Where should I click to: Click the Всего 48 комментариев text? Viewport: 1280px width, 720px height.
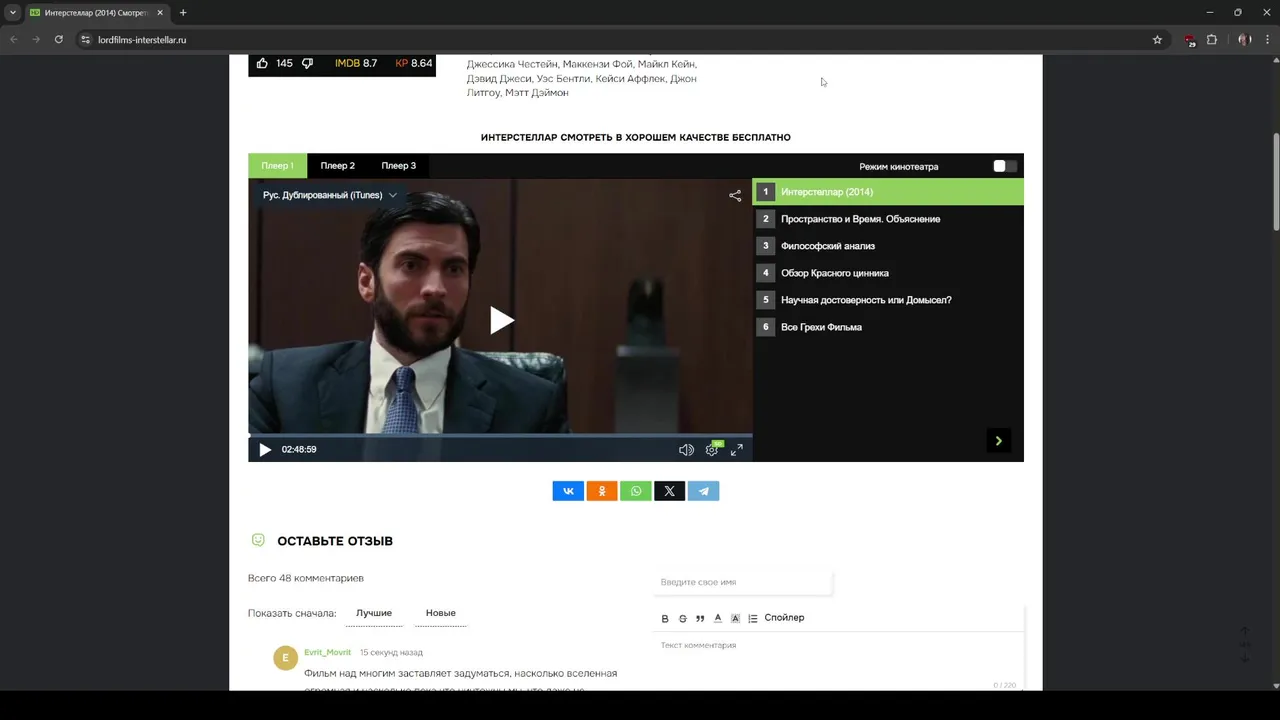point(306,578)
